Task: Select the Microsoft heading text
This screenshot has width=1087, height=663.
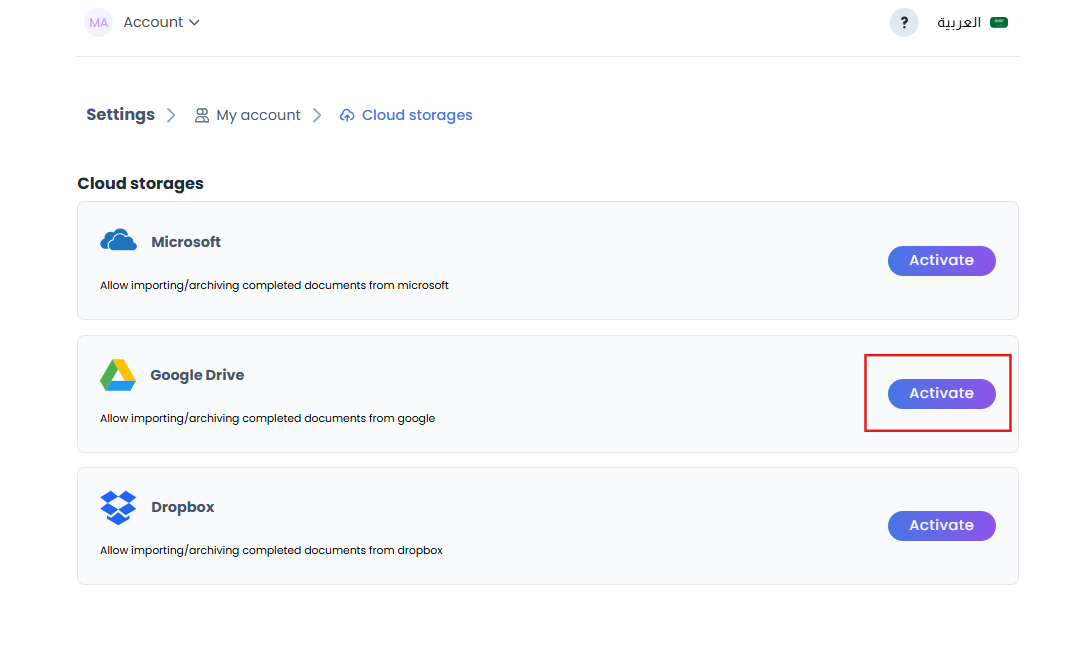Action: 186,242
